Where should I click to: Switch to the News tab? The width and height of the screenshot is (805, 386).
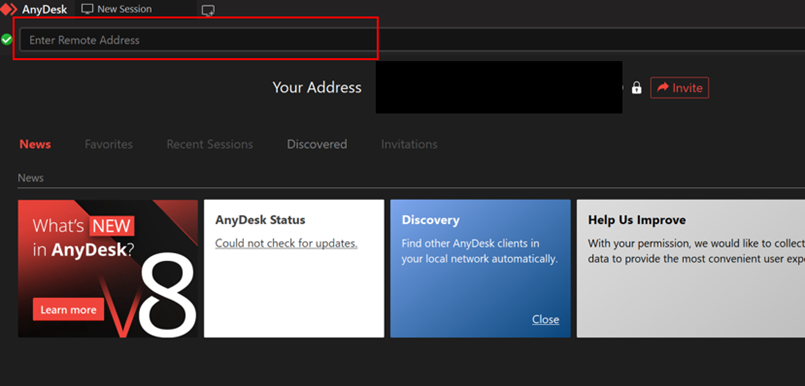coord(35,144)
